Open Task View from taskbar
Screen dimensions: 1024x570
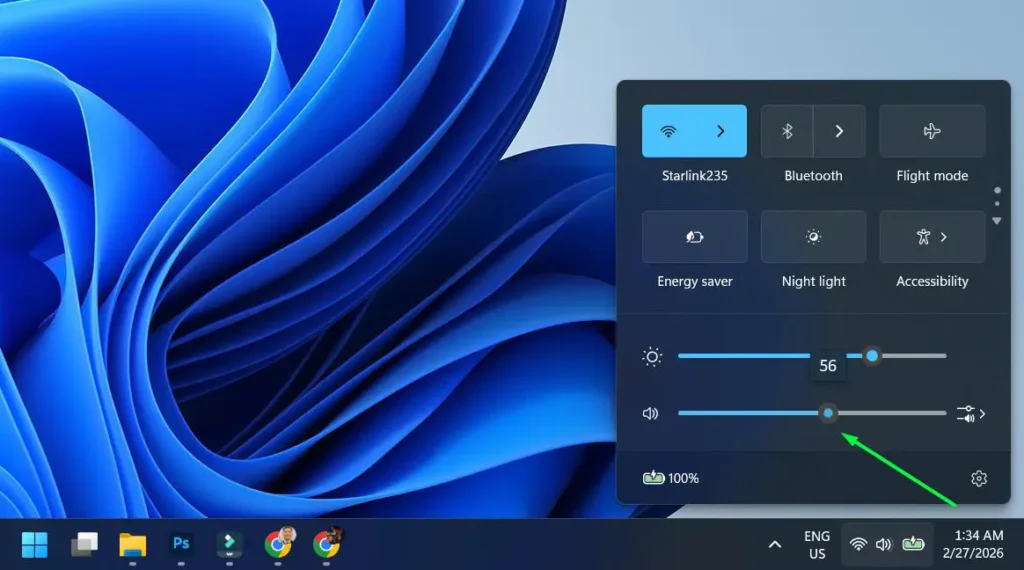tap(84, 544)
